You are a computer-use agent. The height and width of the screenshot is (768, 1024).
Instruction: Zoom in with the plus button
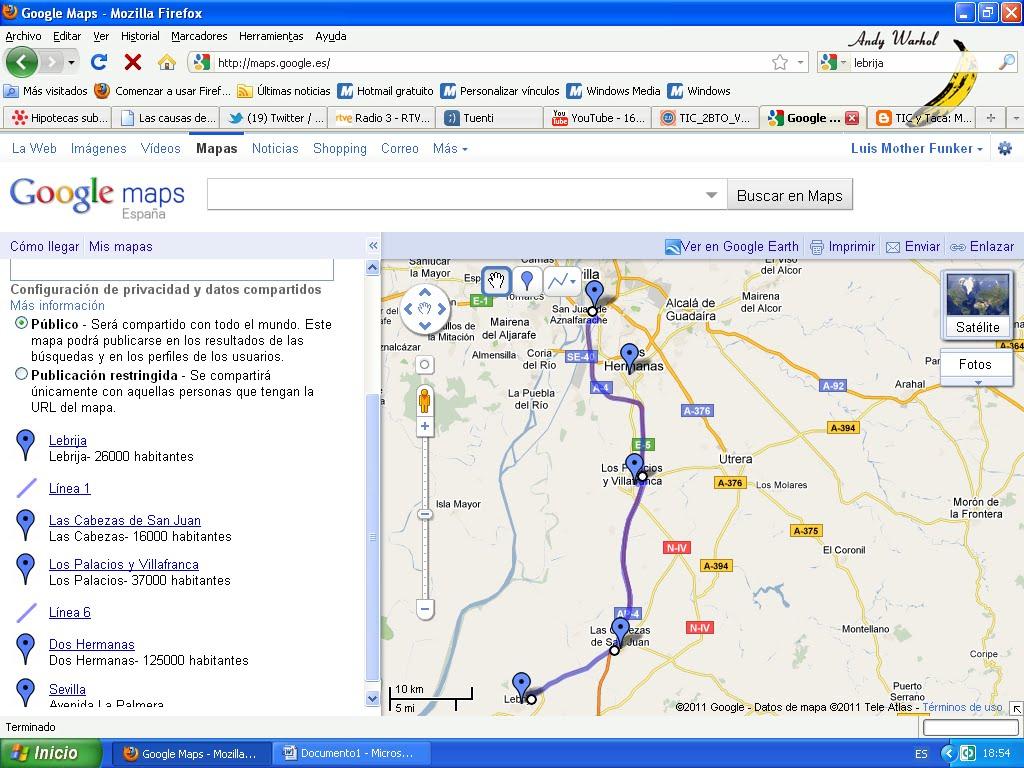tap(424, 426)
